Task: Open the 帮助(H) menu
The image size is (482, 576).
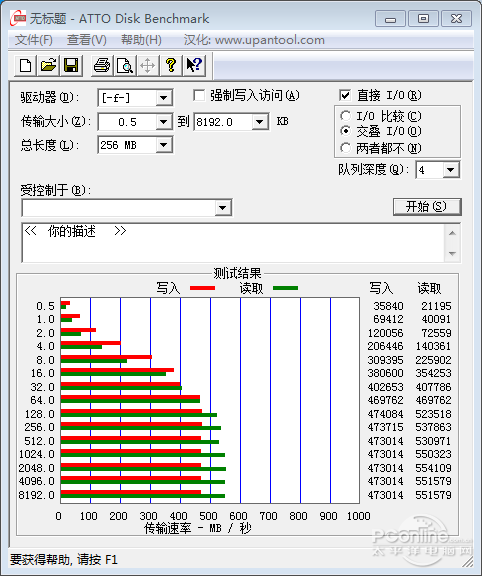Action: (x=141, y=40)
